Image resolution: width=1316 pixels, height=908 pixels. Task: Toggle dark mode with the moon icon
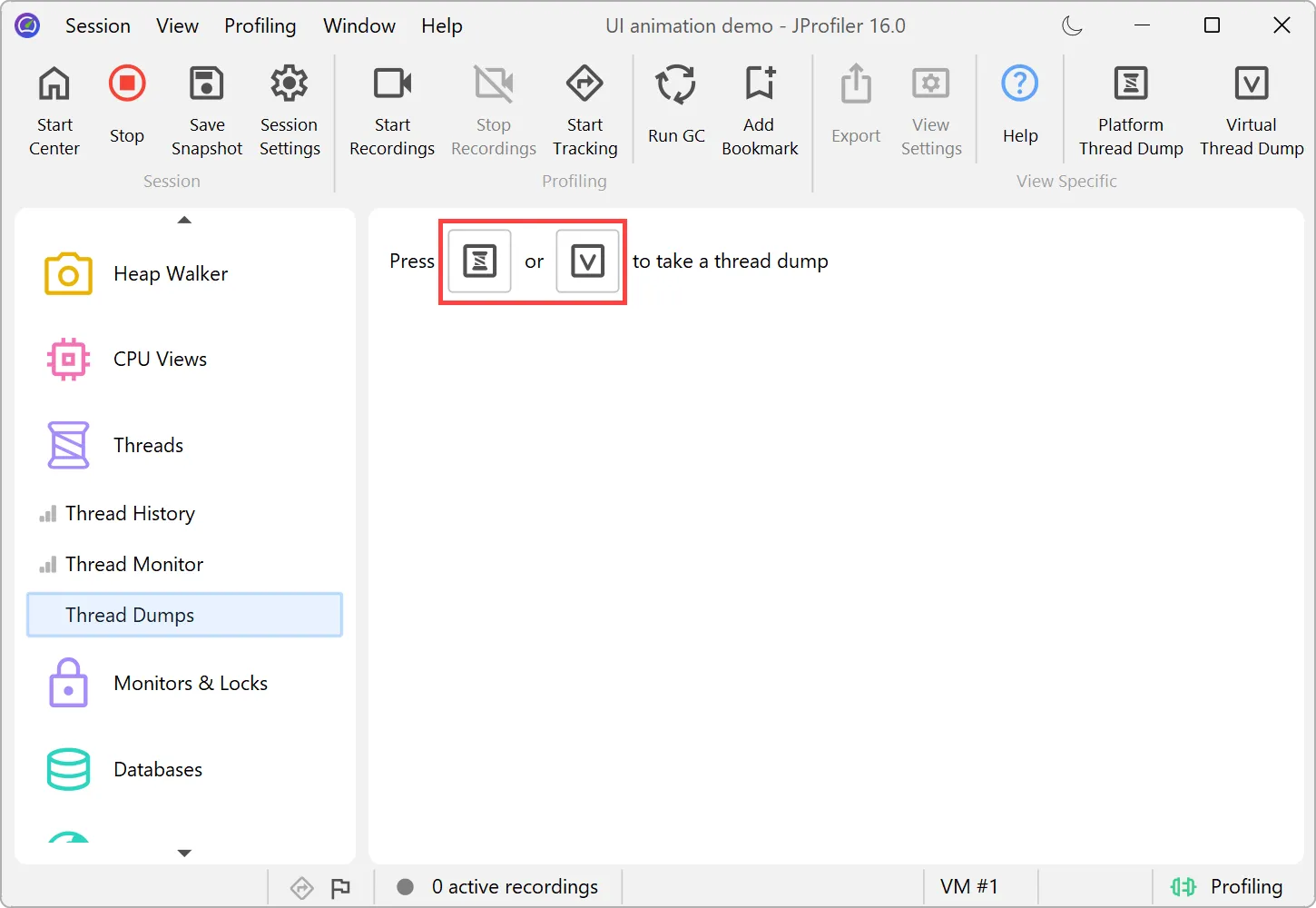pos(1071,25)
